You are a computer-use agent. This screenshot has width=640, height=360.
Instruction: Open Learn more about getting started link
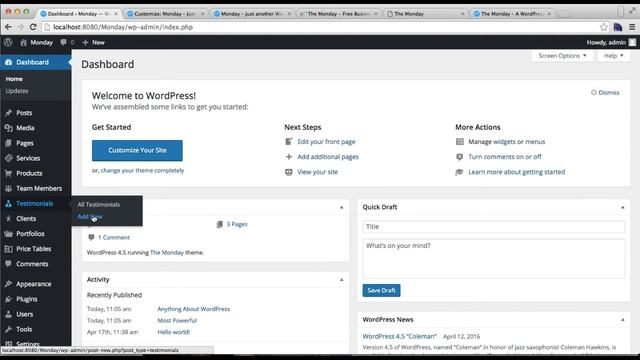[x=517, y=172]
